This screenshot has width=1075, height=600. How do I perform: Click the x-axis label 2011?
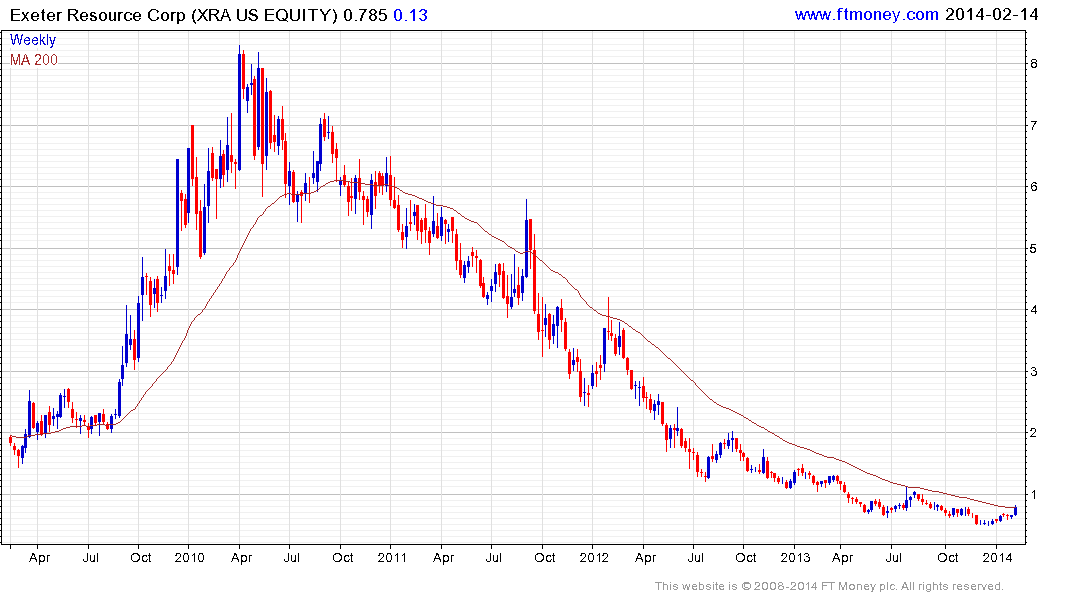click(392, 557)
